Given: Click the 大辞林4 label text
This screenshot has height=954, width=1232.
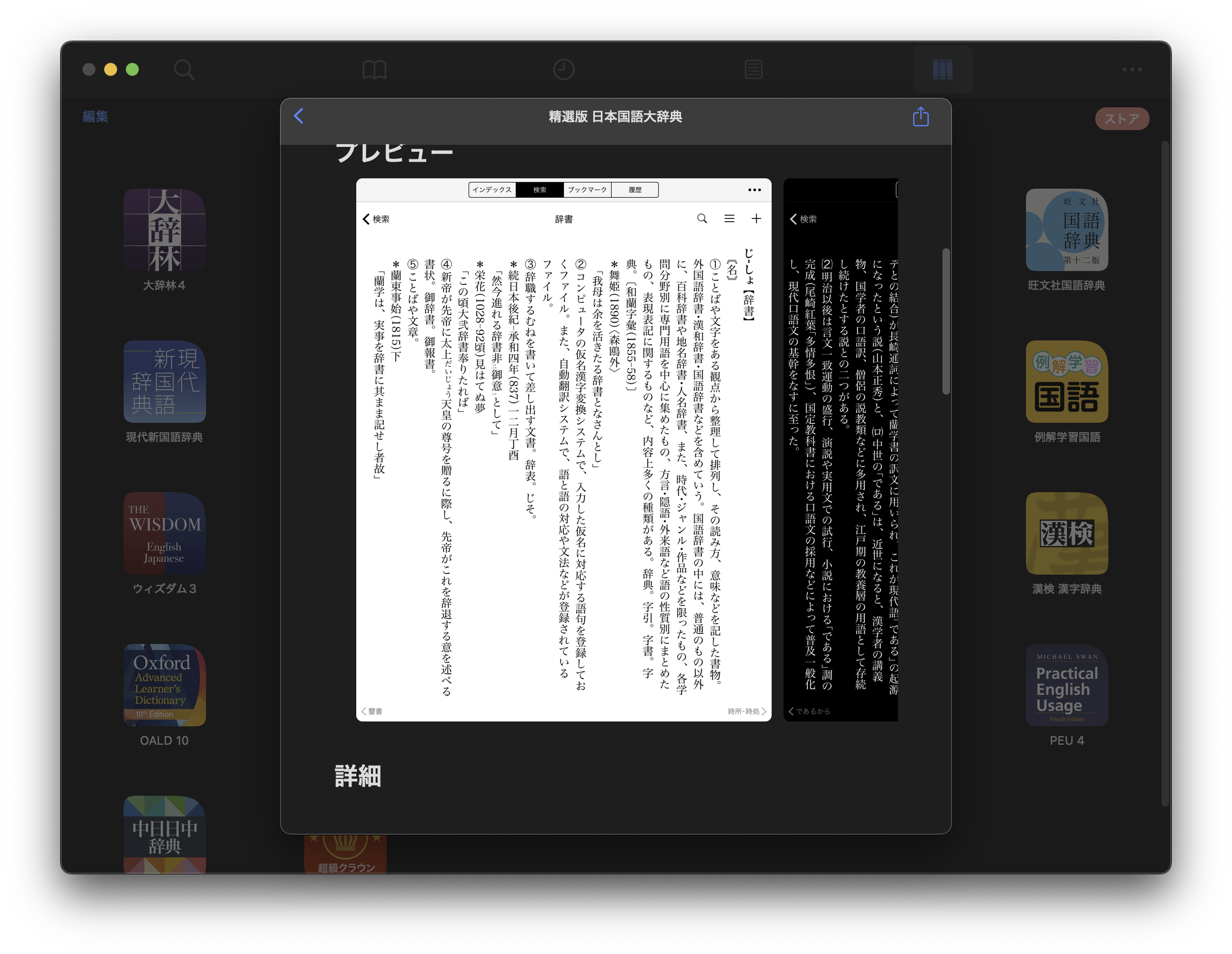Looking at the screenshot, I should [x=164, y=285].
